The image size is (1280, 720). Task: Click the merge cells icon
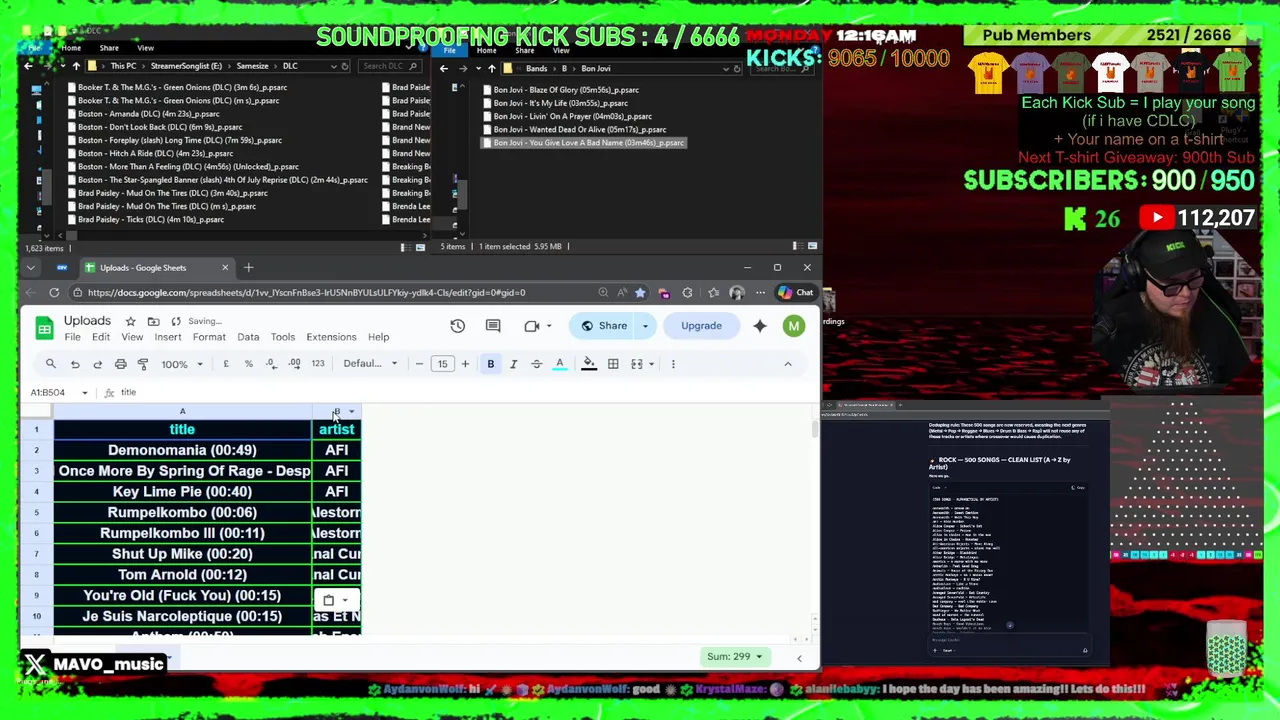click(637, 364)
